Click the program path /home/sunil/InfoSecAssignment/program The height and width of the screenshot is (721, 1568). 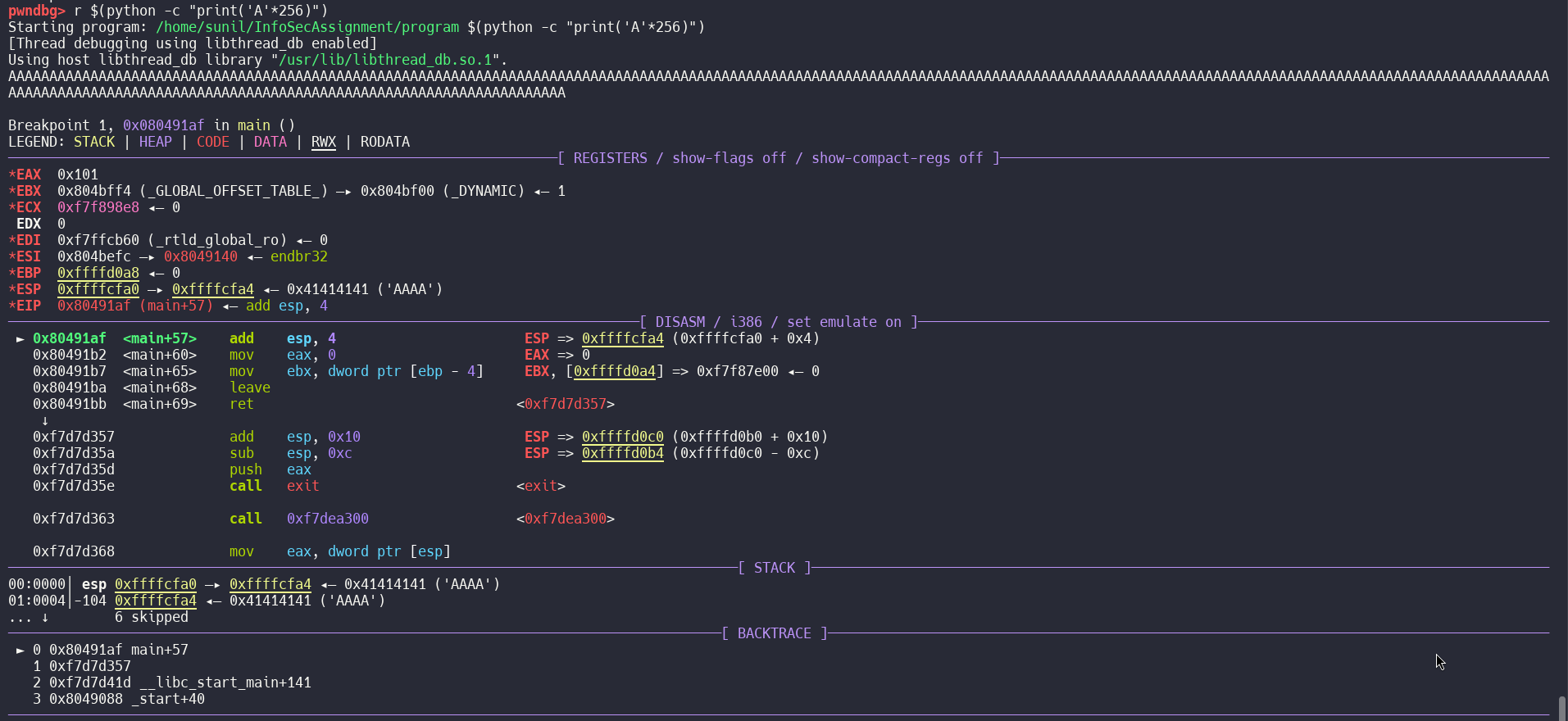pos(307,27)
